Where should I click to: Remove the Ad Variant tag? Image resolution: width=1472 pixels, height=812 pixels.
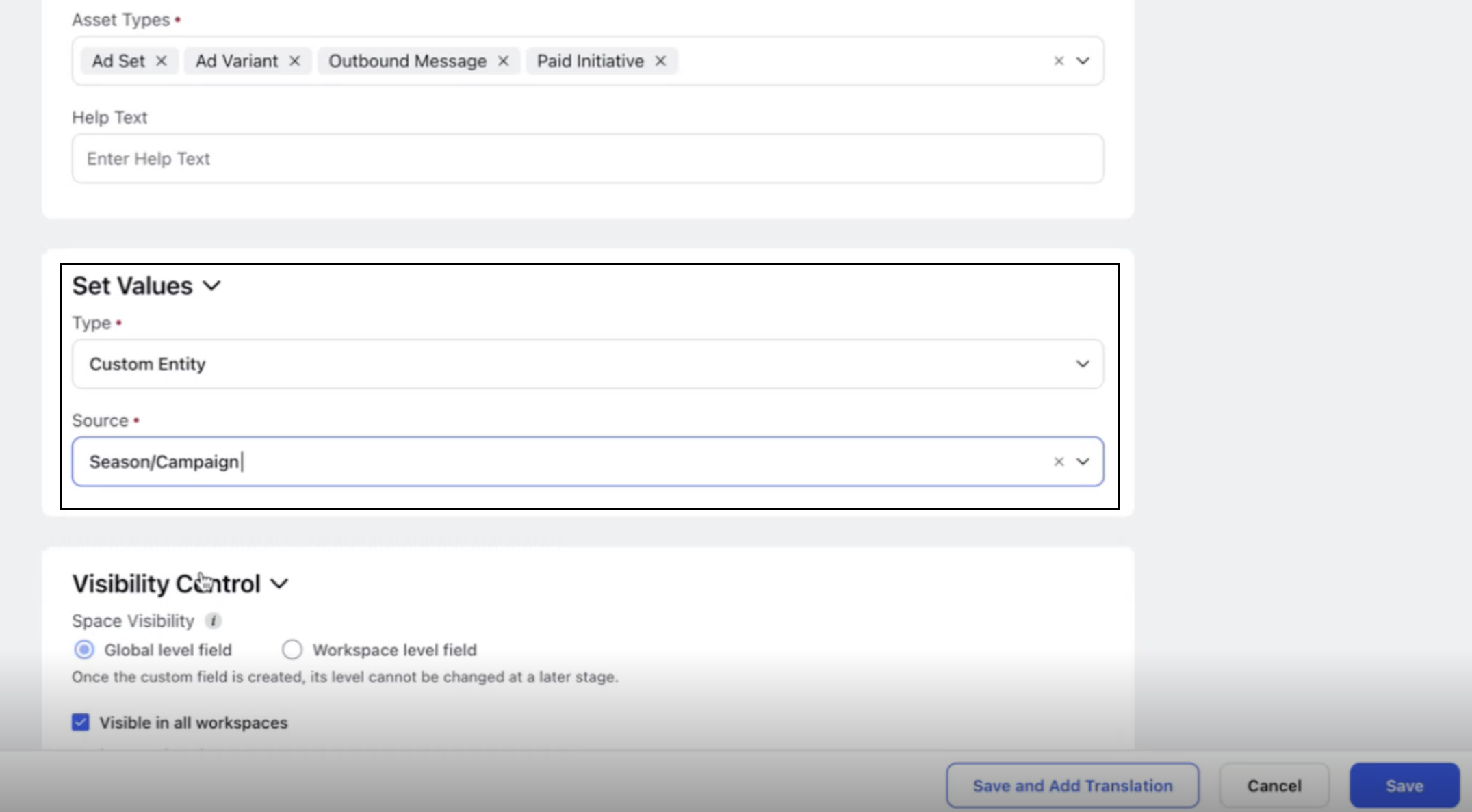pyautogui.click(x=294, y=61)
